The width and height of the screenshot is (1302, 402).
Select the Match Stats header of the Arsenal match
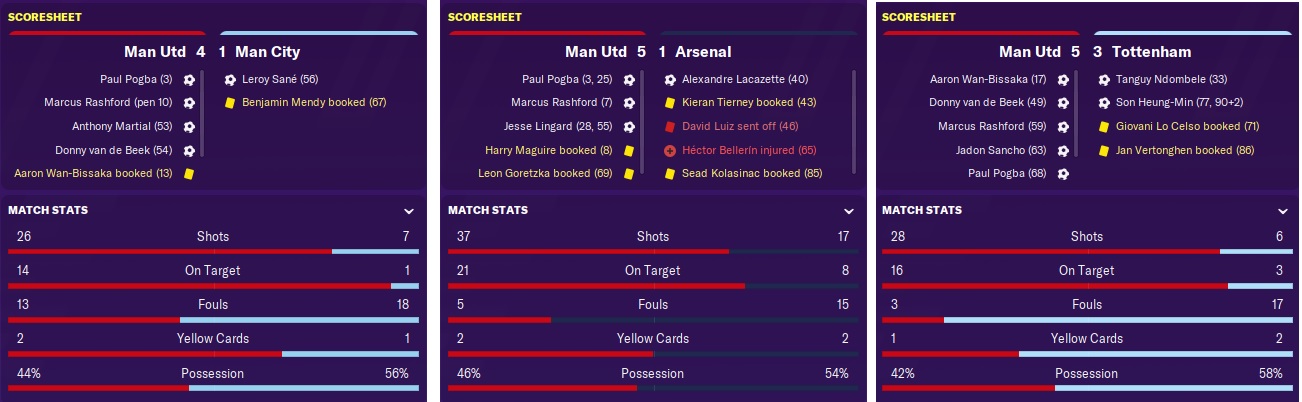pos(488,210)
